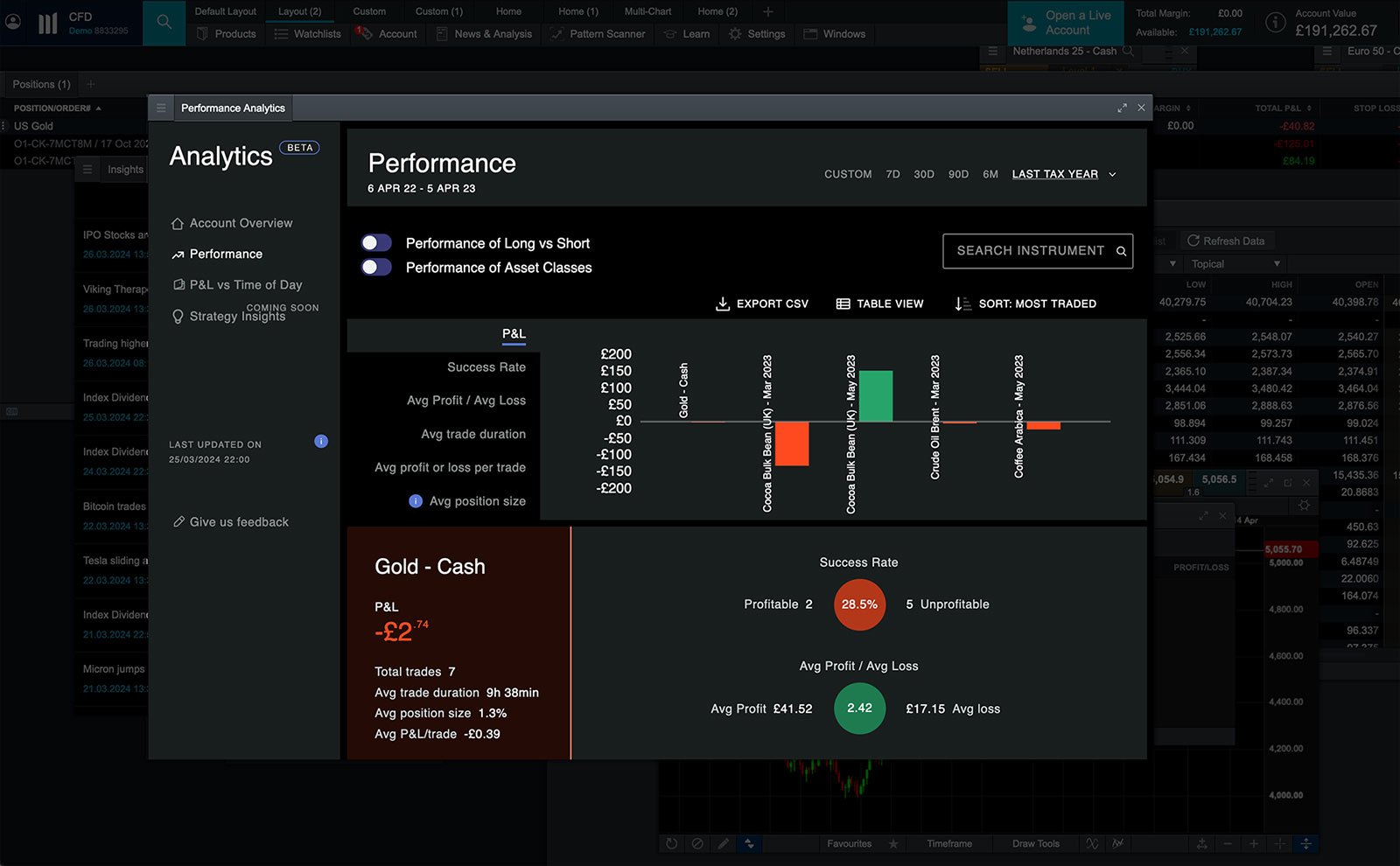
Task: Click the info icon near Last Updated On
Action: click(321, 442)
